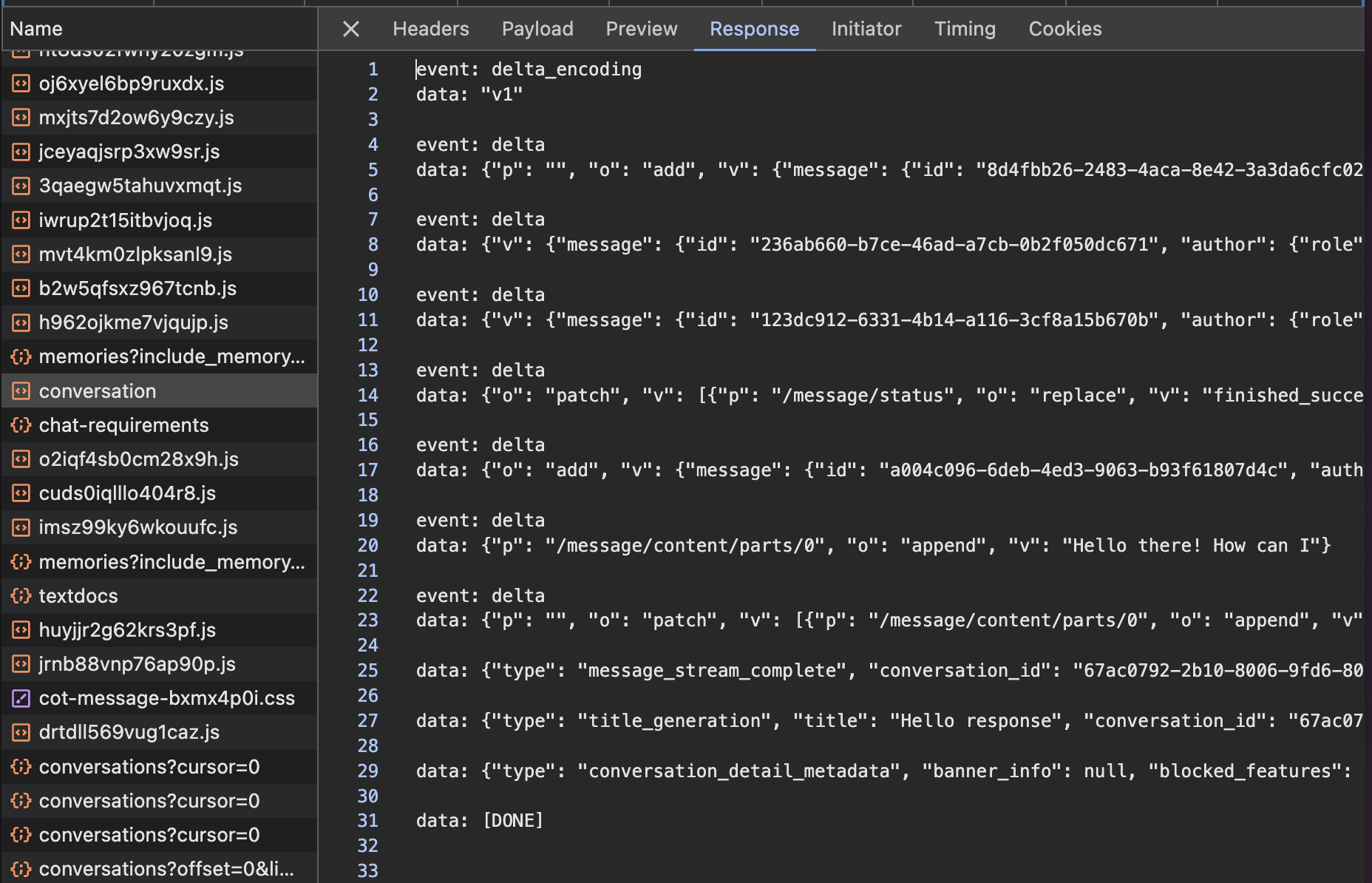Screen dimensions: 1372x883
Task: Click script icon for h962ojkme7vjqujp.js
Action: (21, 322)
